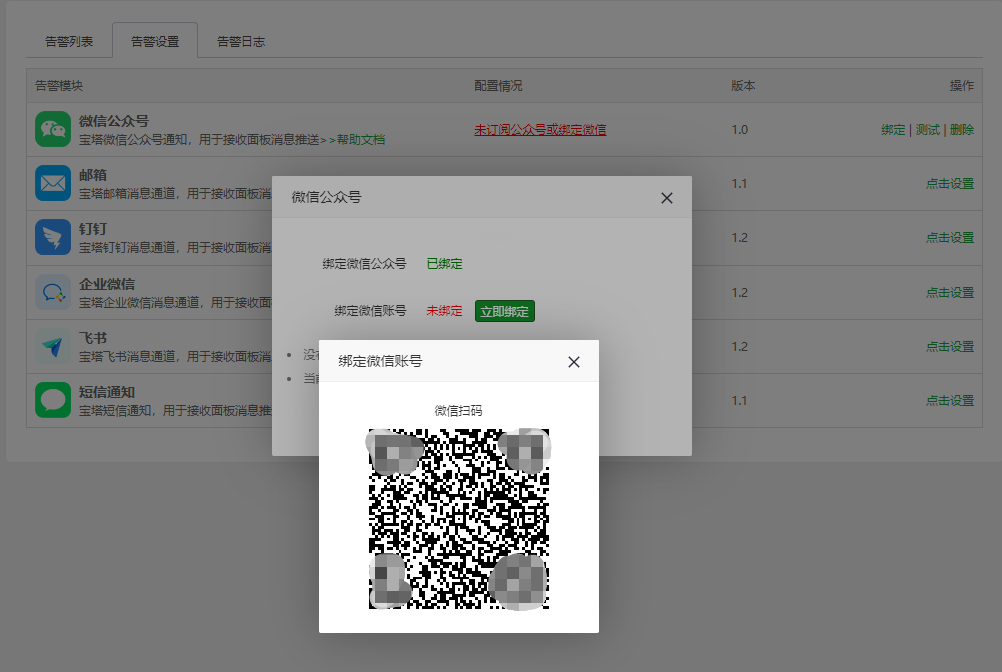This screenshot has width=1002, height=672.
Task: Click 点击设置 for the 短信通知 row
Action: [950, 401]
